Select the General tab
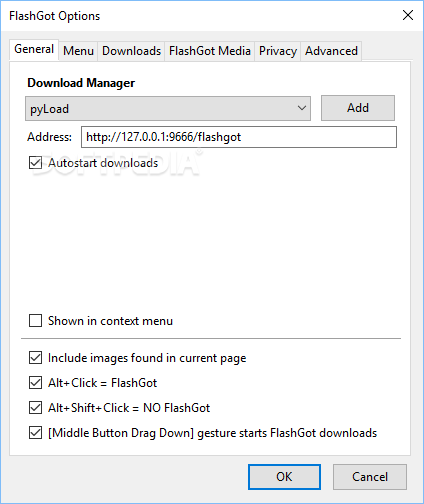The width and height of the screenshot is (424, 504). click(x=34, y=49)
